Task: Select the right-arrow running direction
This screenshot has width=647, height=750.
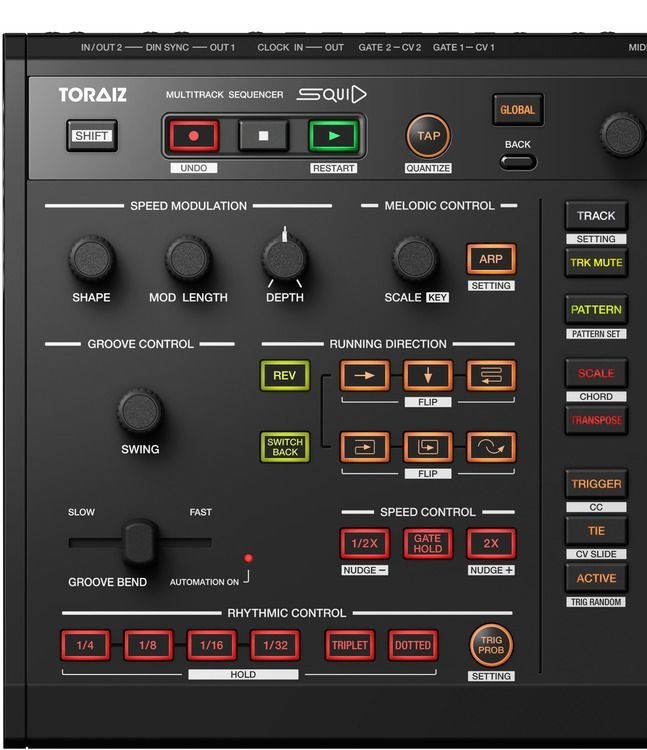Action: click(364, 376)
